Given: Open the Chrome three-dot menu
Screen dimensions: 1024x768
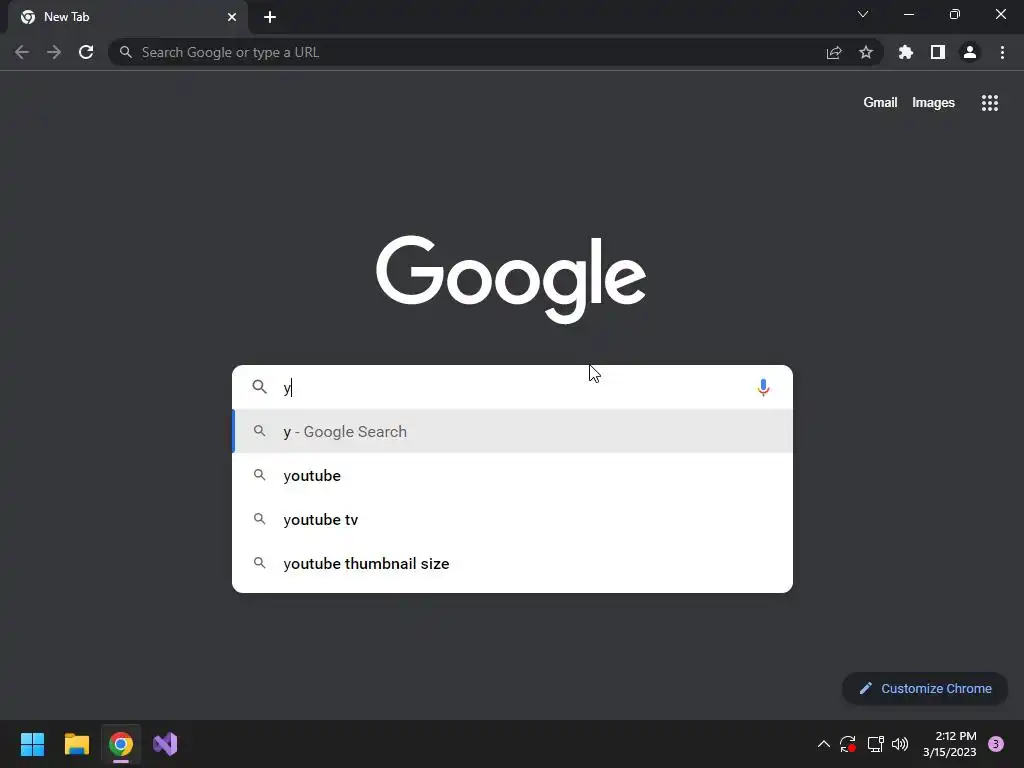Looking at the screenshot, I should tap(1002, 52).
